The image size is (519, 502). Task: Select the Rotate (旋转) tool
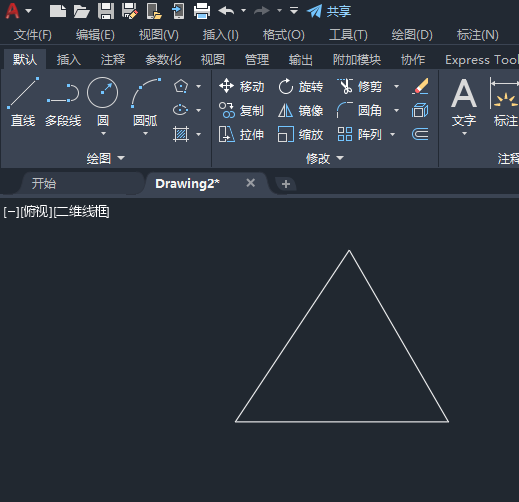(301, 86)
